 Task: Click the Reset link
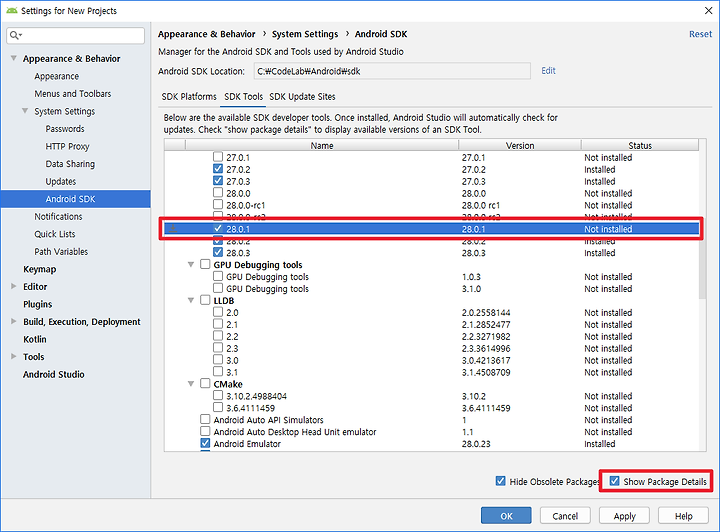pyautogui.click(x=700, y=34)
